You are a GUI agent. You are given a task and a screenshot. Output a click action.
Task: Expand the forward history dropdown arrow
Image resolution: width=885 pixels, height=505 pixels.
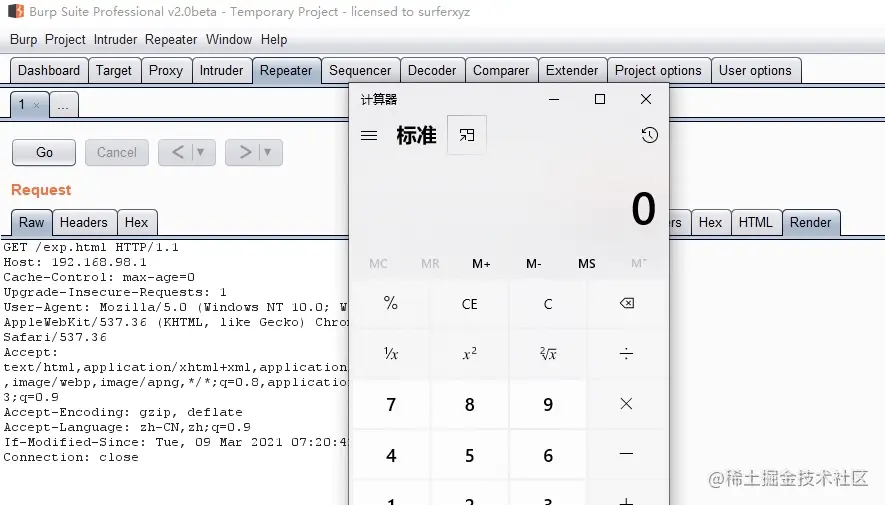click(x=268, y=152)
